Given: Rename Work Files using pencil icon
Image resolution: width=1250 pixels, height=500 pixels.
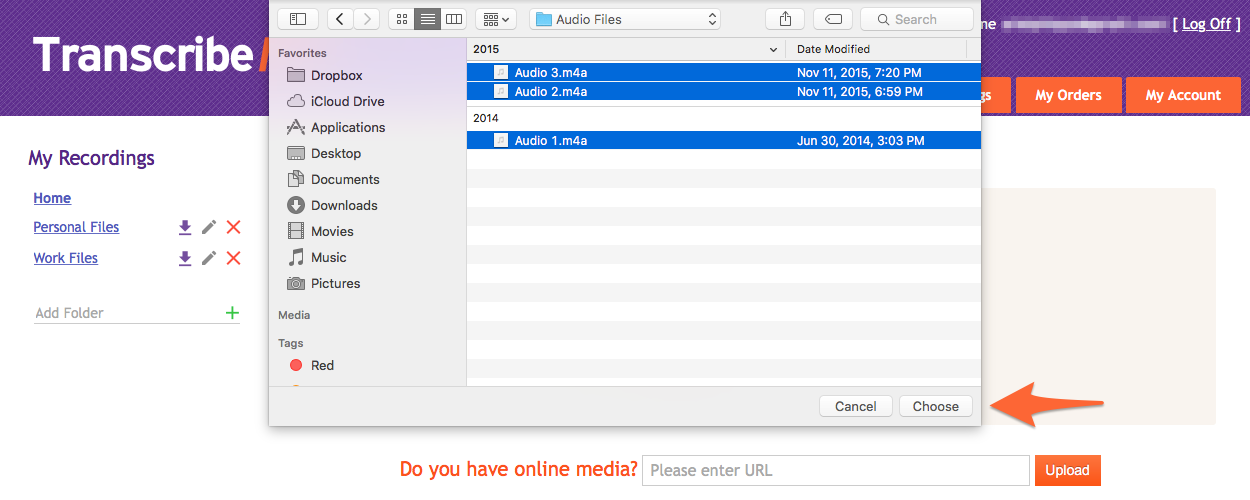Looking at the screenshot, I should tap(209, 259).
